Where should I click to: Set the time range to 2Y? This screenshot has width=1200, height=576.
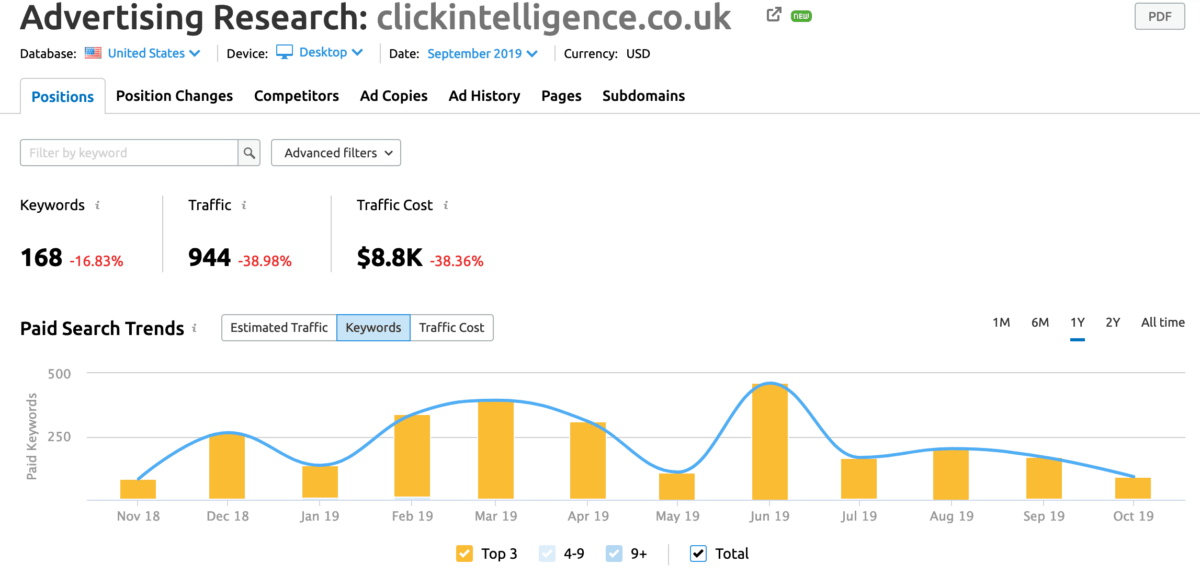pyautogui.click(x=1113, y=322)
